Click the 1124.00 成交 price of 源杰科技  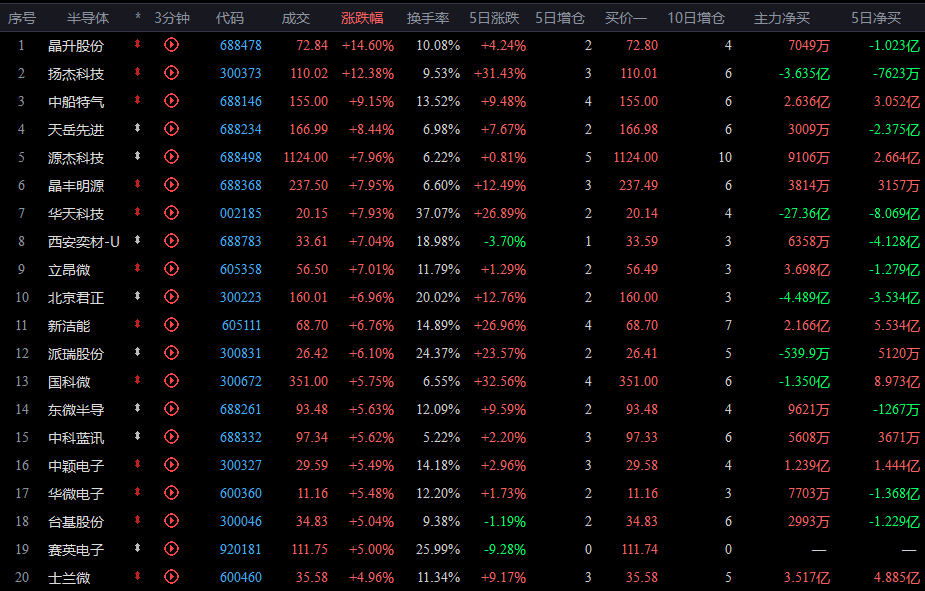point(306,157)
